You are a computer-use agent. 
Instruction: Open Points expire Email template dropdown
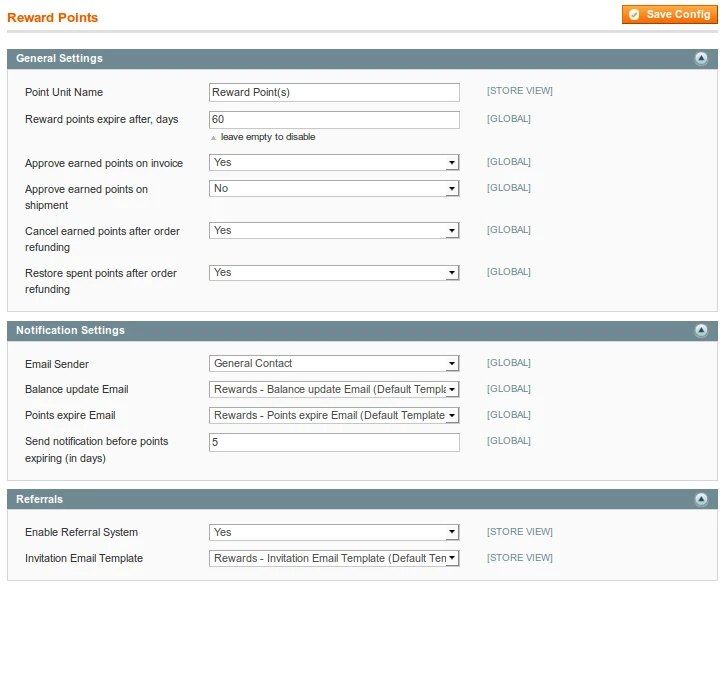pyautogui.click(x=334, y=415)
